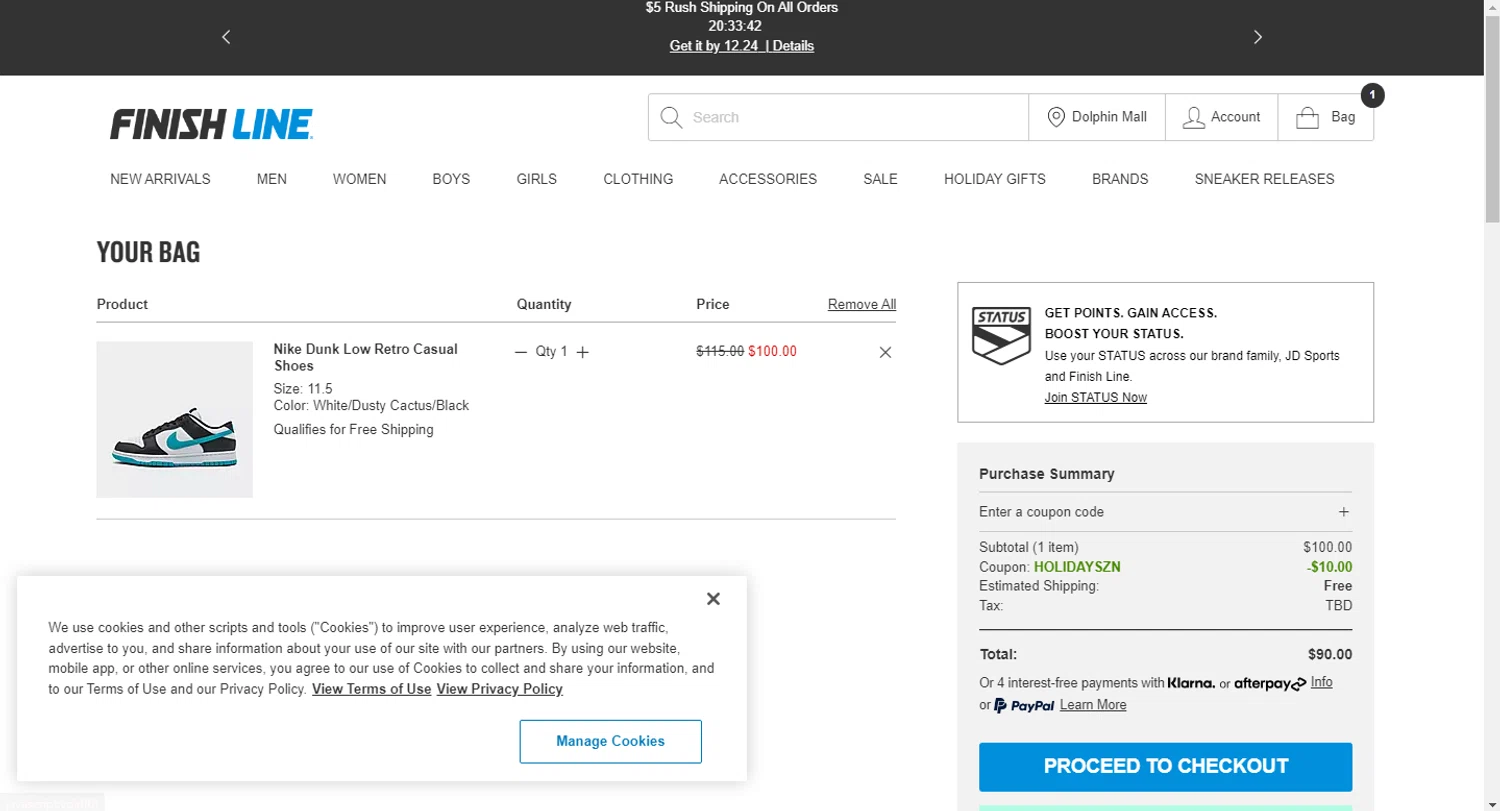Click the -$10.00 coupon discount value
This screenshot has height=811, width=1500.
pos(1330,567)
